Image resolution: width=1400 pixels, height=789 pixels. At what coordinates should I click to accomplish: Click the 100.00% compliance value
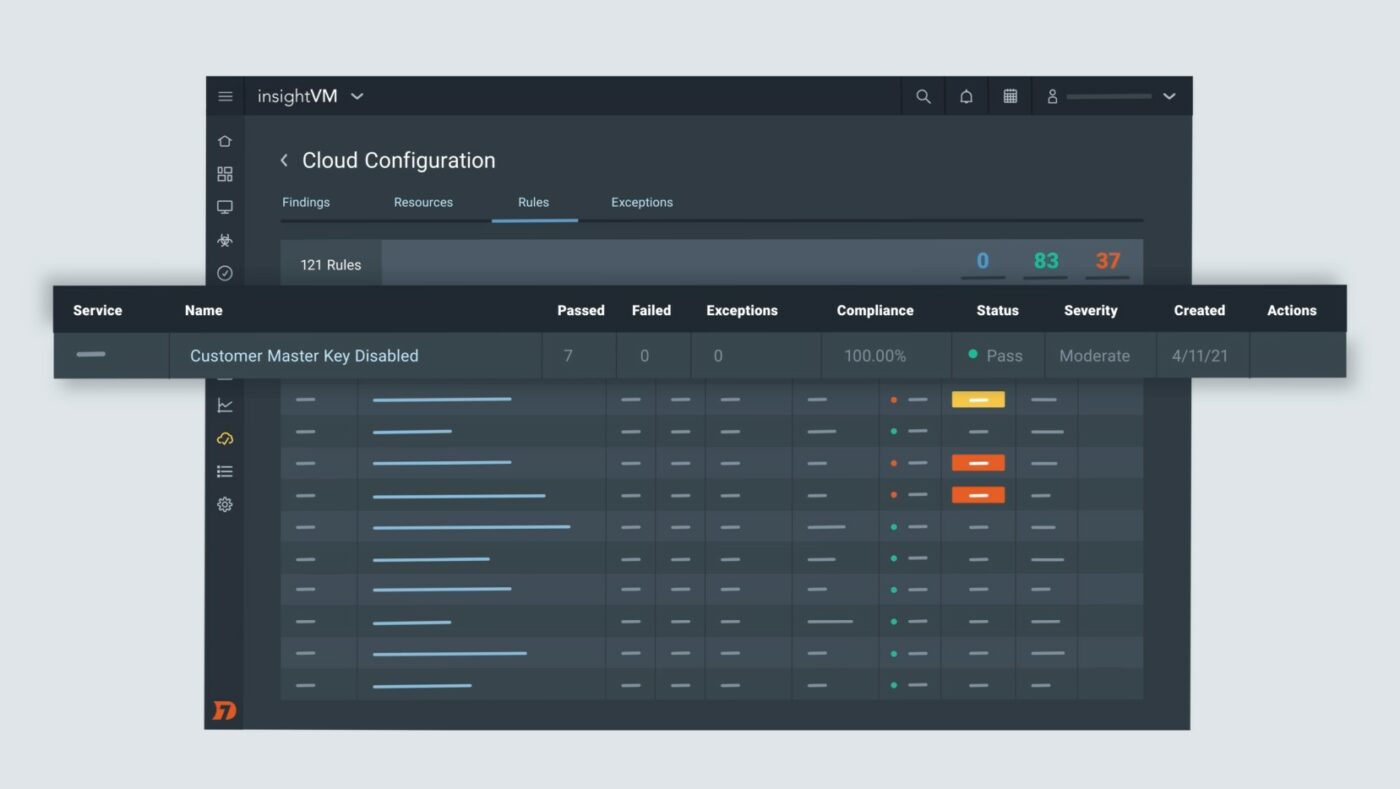point(875,356)
